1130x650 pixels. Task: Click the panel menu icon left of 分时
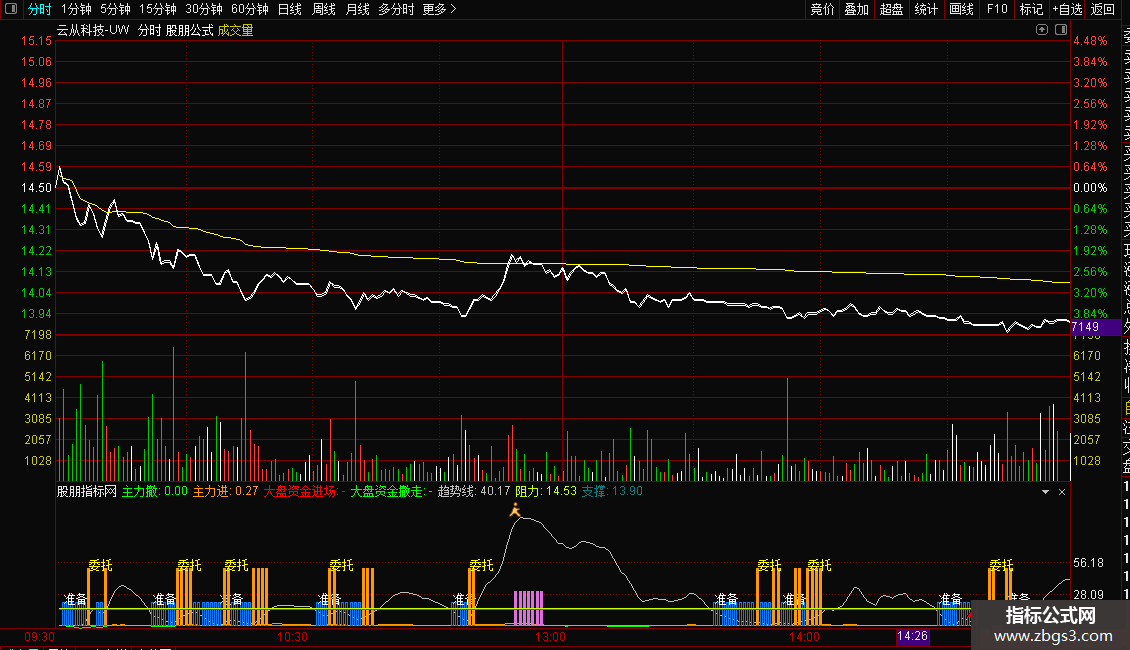coord(12,10)
